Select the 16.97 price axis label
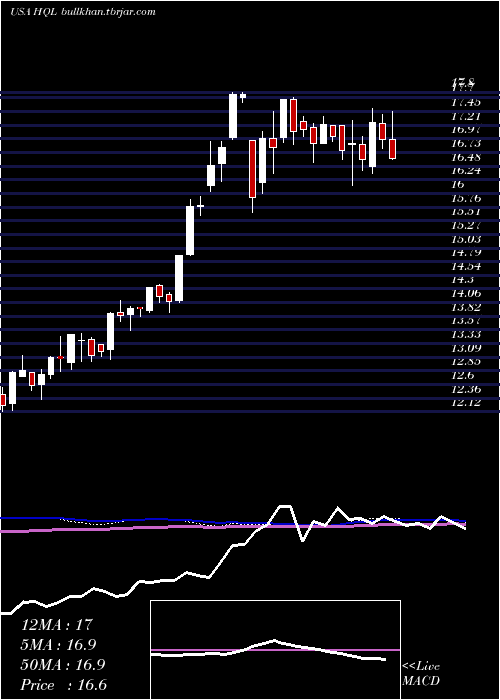 point(466,130)
